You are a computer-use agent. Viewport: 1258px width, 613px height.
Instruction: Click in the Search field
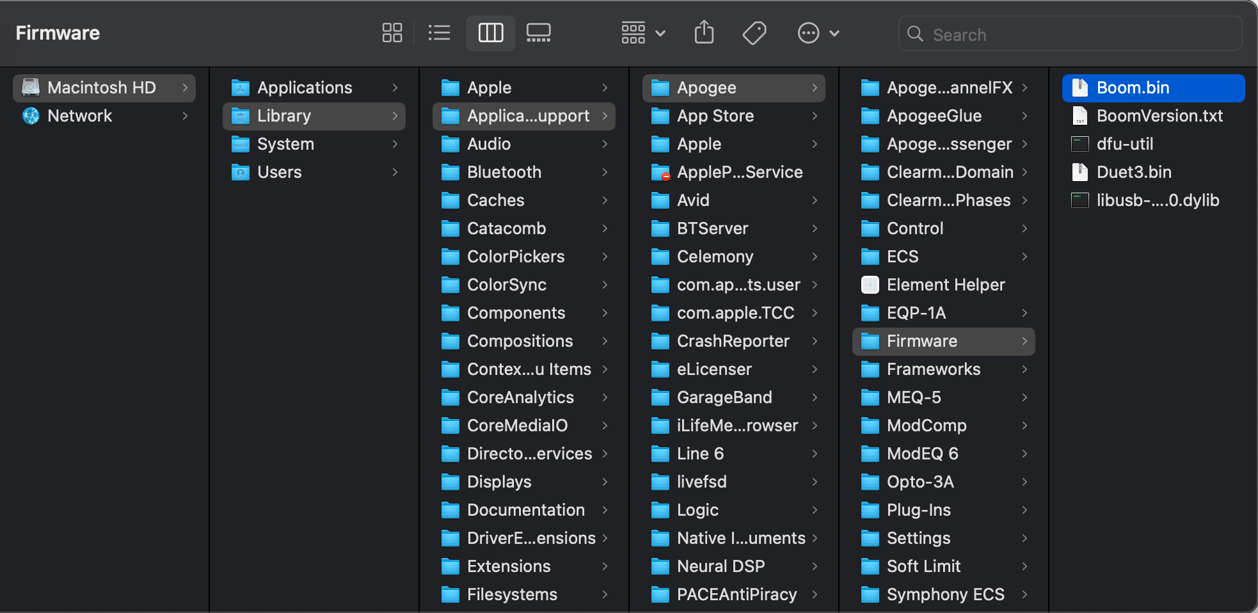click(1080, 34)
